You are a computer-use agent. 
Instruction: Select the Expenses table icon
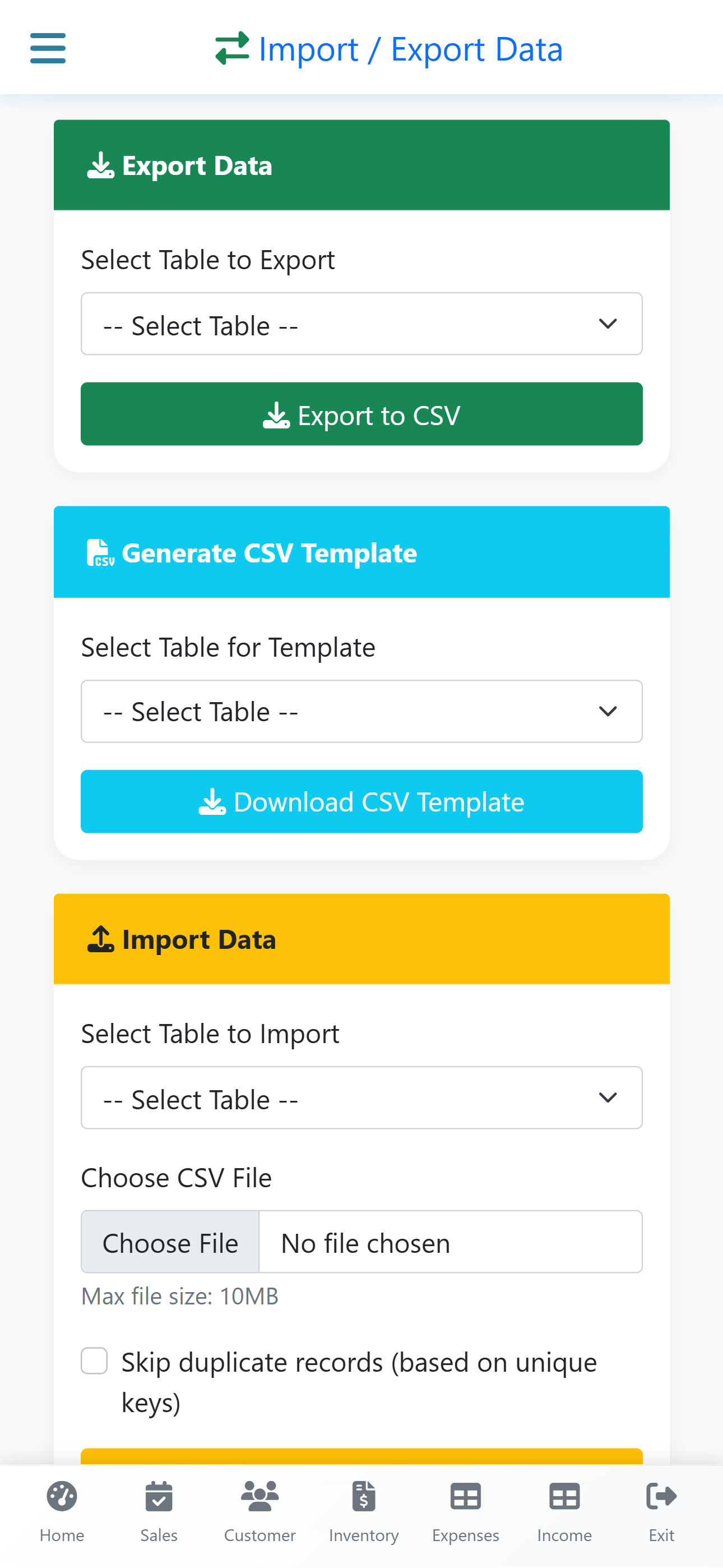(x=466, y=1496)
